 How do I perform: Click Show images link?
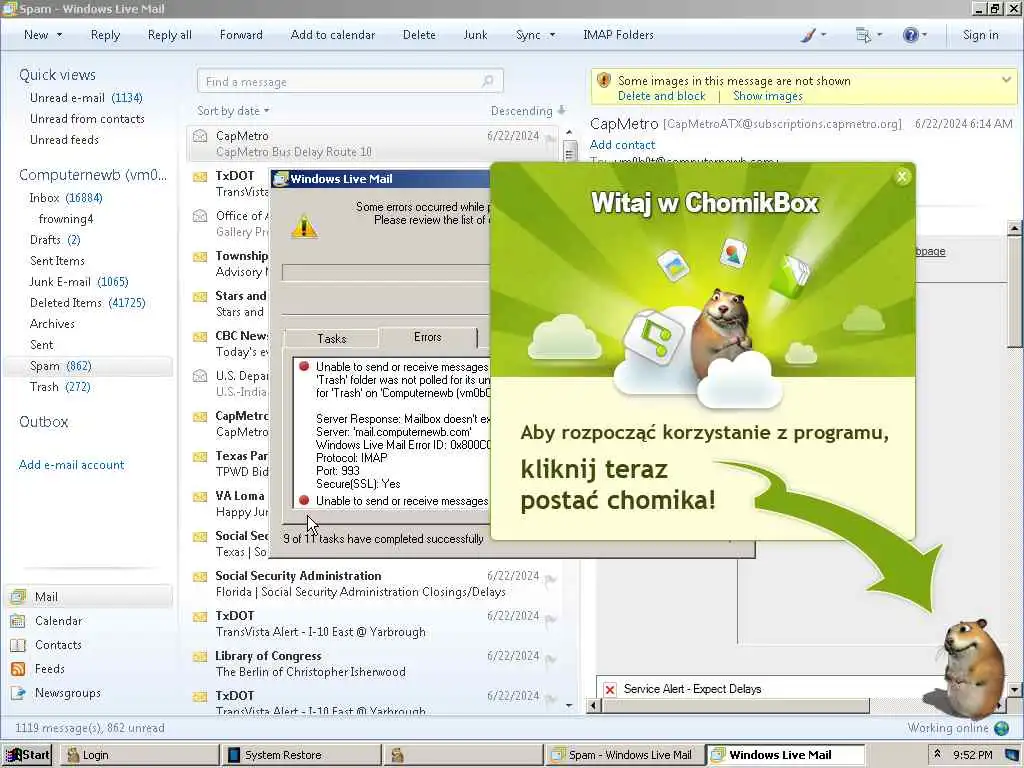767,96
